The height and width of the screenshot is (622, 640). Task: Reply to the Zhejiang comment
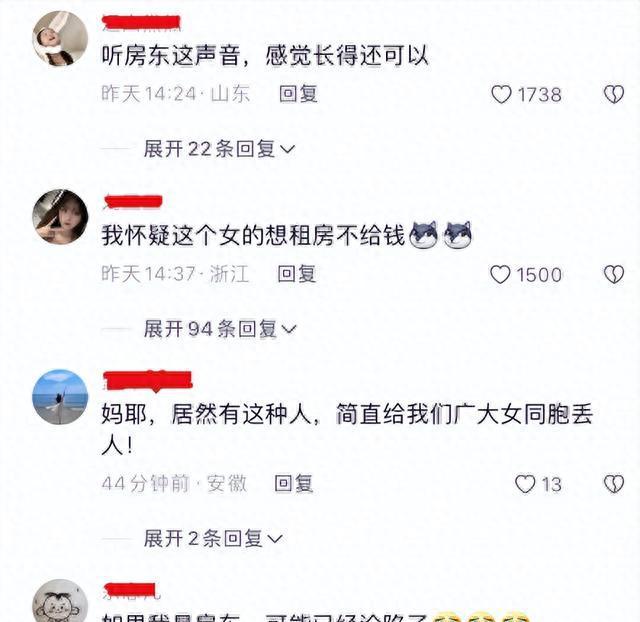pyautogui.click(x=297, y=274)
